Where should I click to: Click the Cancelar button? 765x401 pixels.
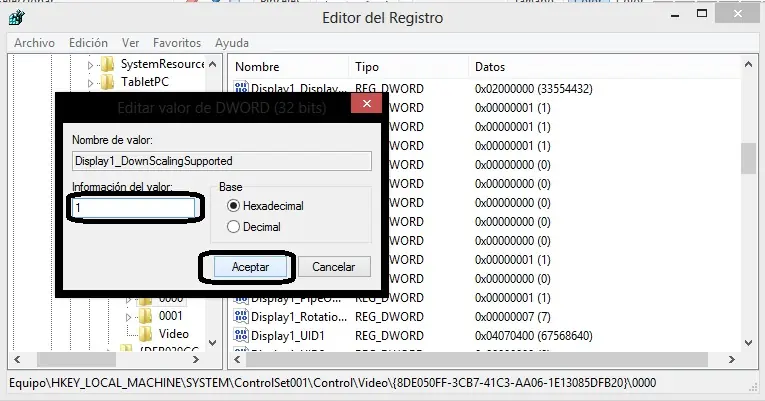click(x=334, y=267)
